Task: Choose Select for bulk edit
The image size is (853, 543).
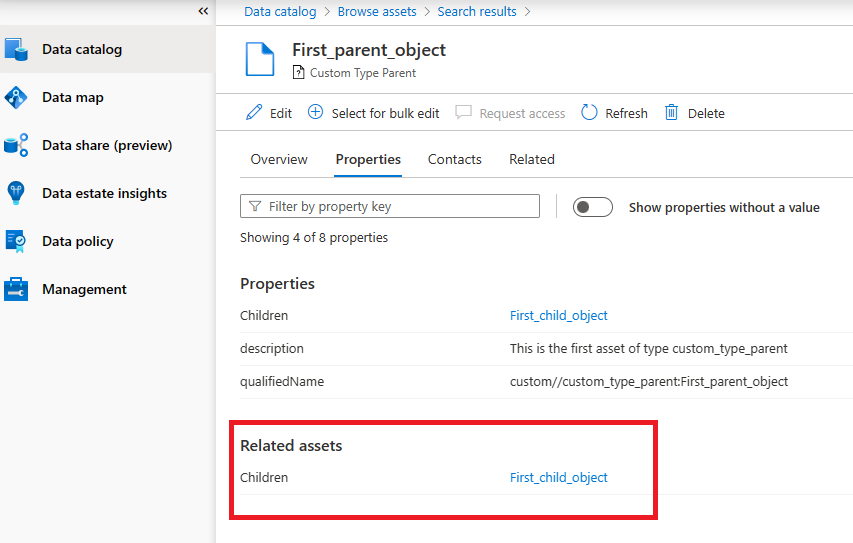Action: (x=385, y=113)
